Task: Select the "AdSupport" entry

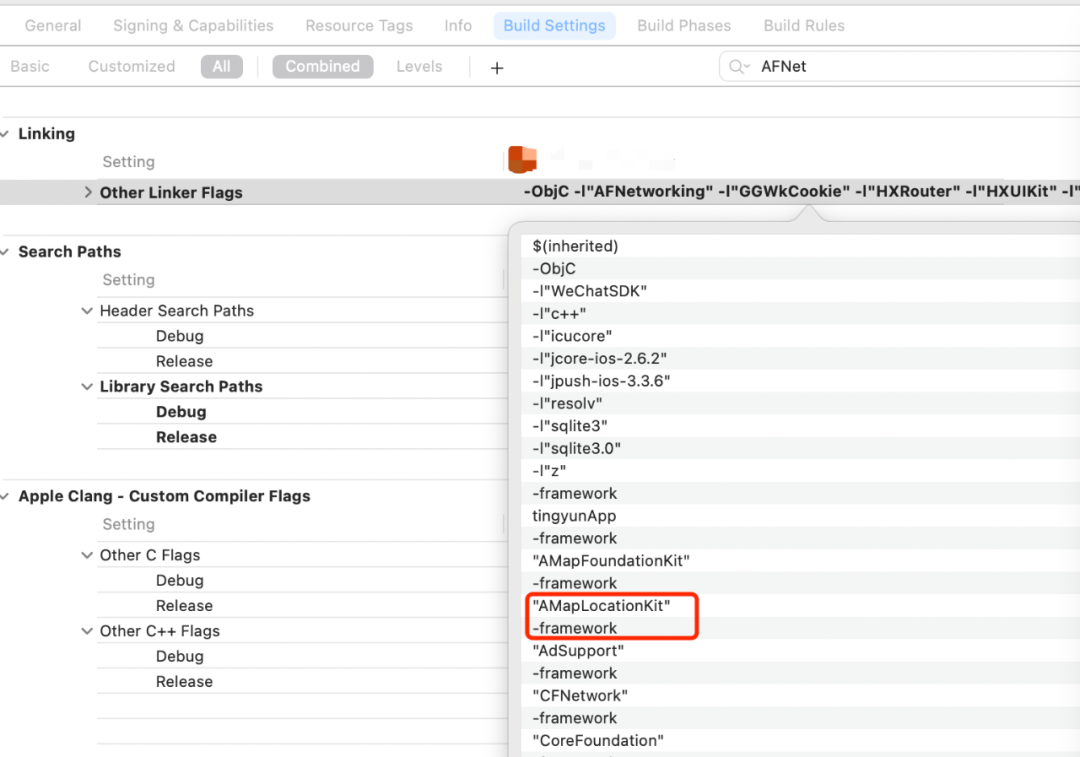Action: [800, 651]
